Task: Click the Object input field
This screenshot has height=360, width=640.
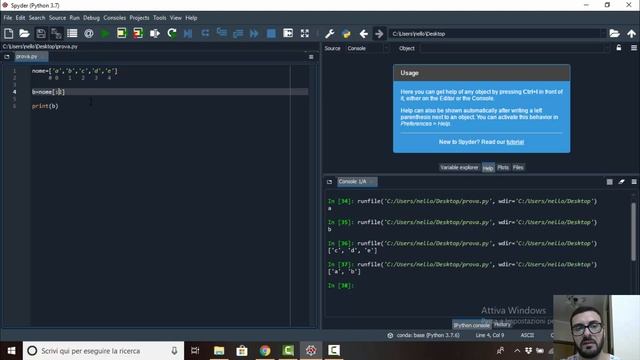Action: click(x=512, y=48)
